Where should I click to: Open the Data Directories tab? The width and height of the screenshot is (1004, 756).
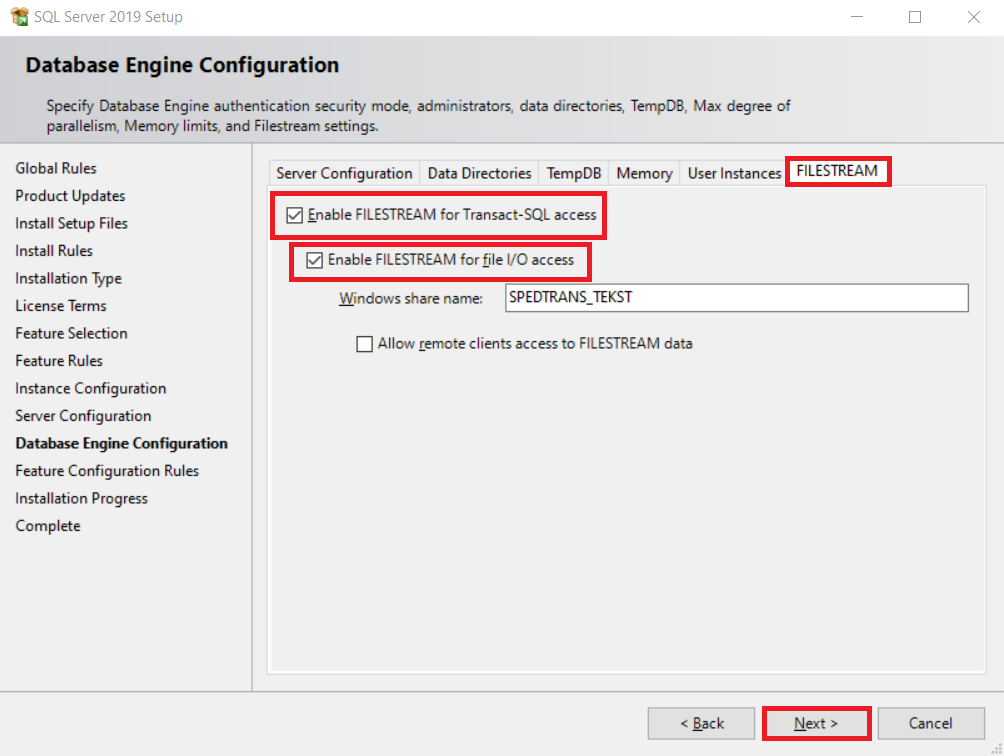tap(480, 173)
